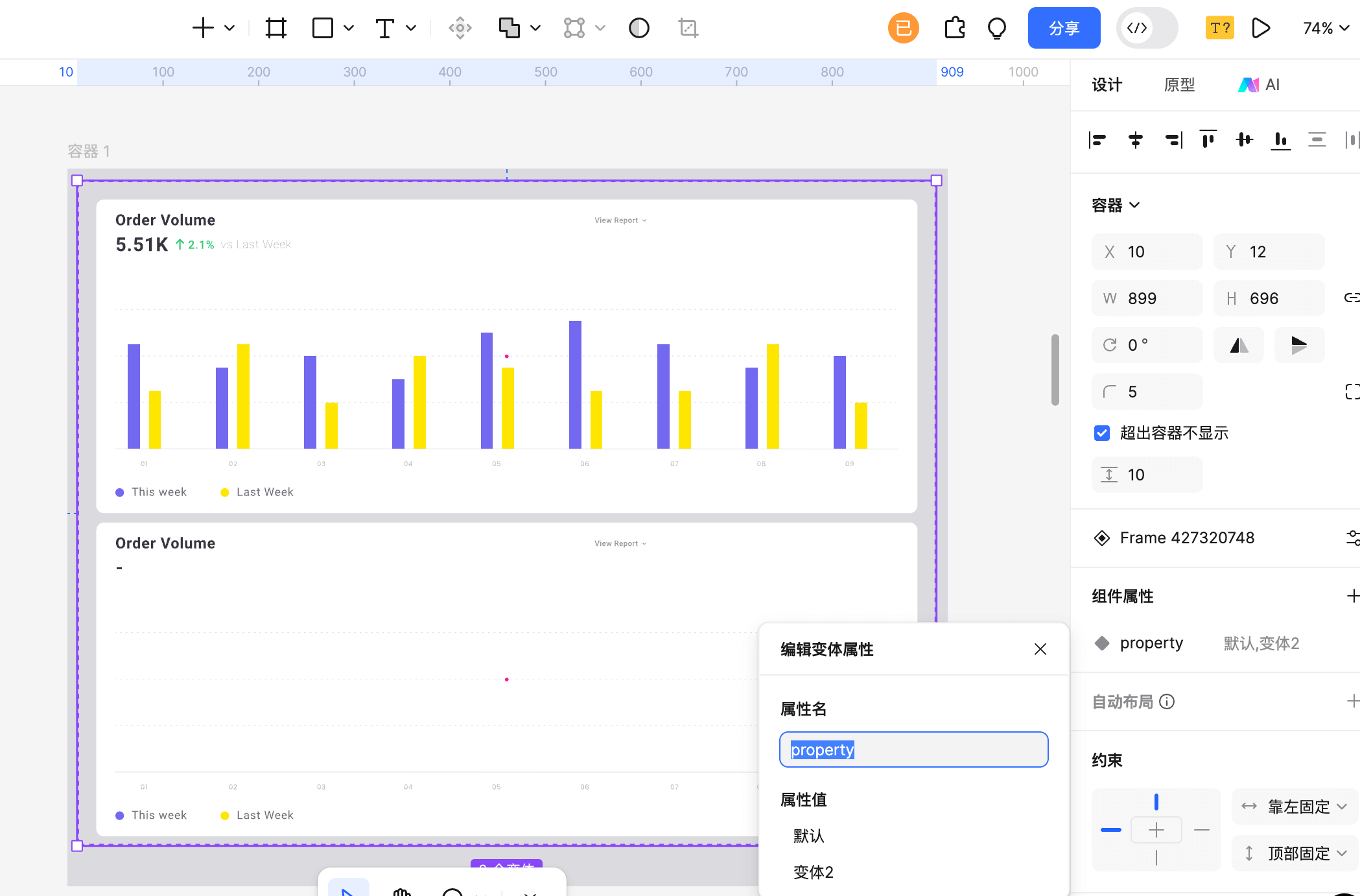Open the AI tab
This screenshot has width=1360, height=896.
[1260, 85]
